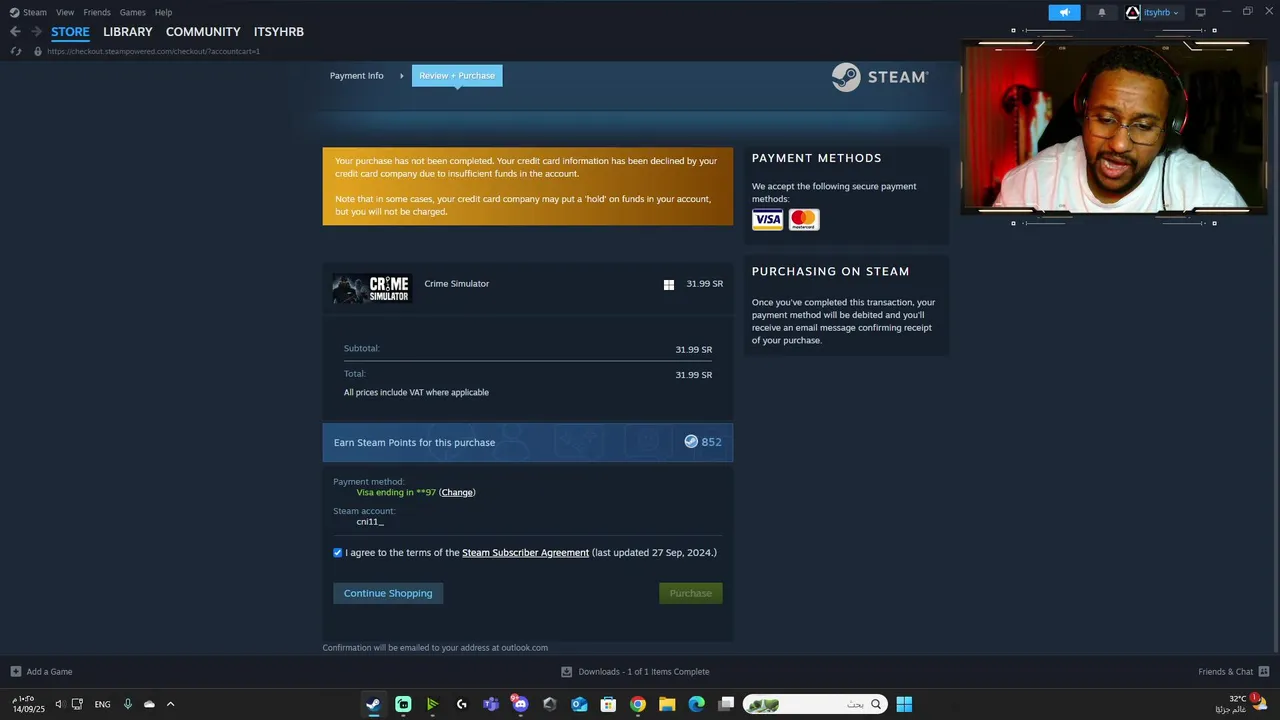Open Steam announcements megaphone button
1280x720 pixels.
pos(1064,12)
